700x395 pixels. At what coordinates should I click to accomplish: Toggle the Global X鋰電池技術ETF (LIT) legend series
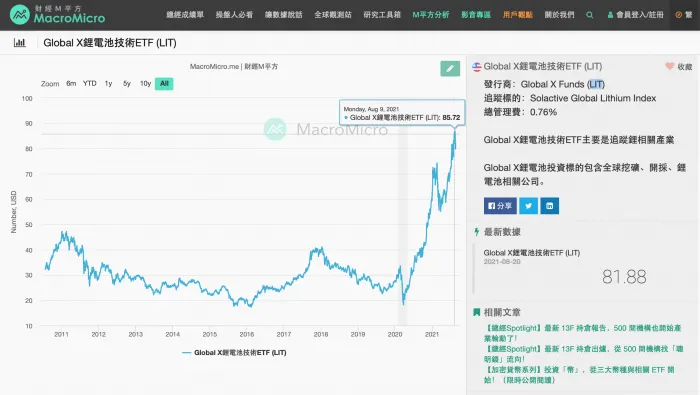pyautogui.click(x=234, y=353)
